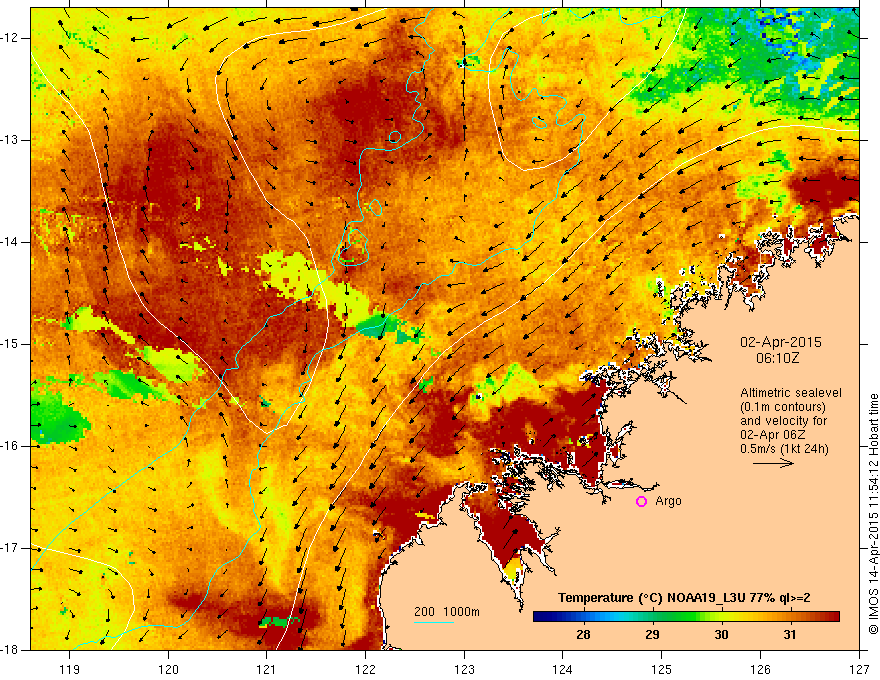Screen dimensions: 880x680
Task: Click the cyan 200 1000m depth legend line
Action: tap(434, 622)
